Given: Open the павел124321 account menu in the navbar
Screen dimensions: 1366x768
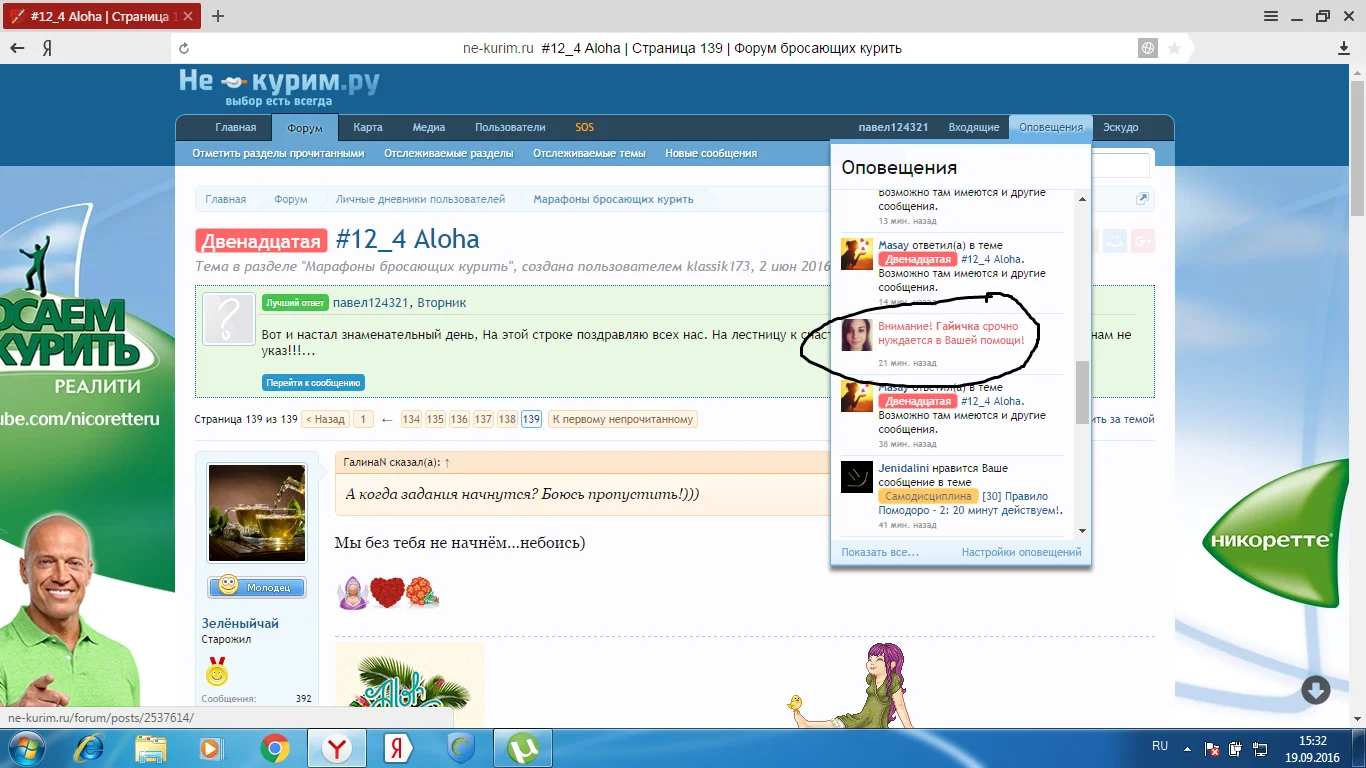Looking at the screenshot, I should pos(893,128).
